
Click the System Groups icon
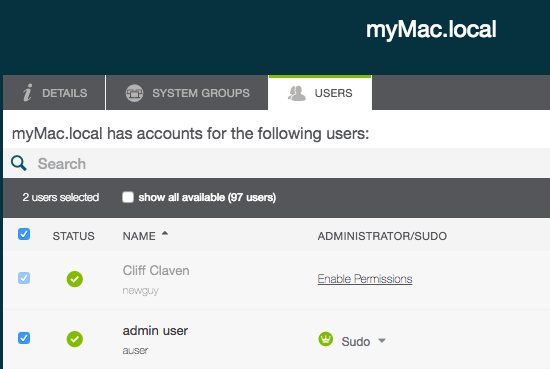(x=134, y=93)
